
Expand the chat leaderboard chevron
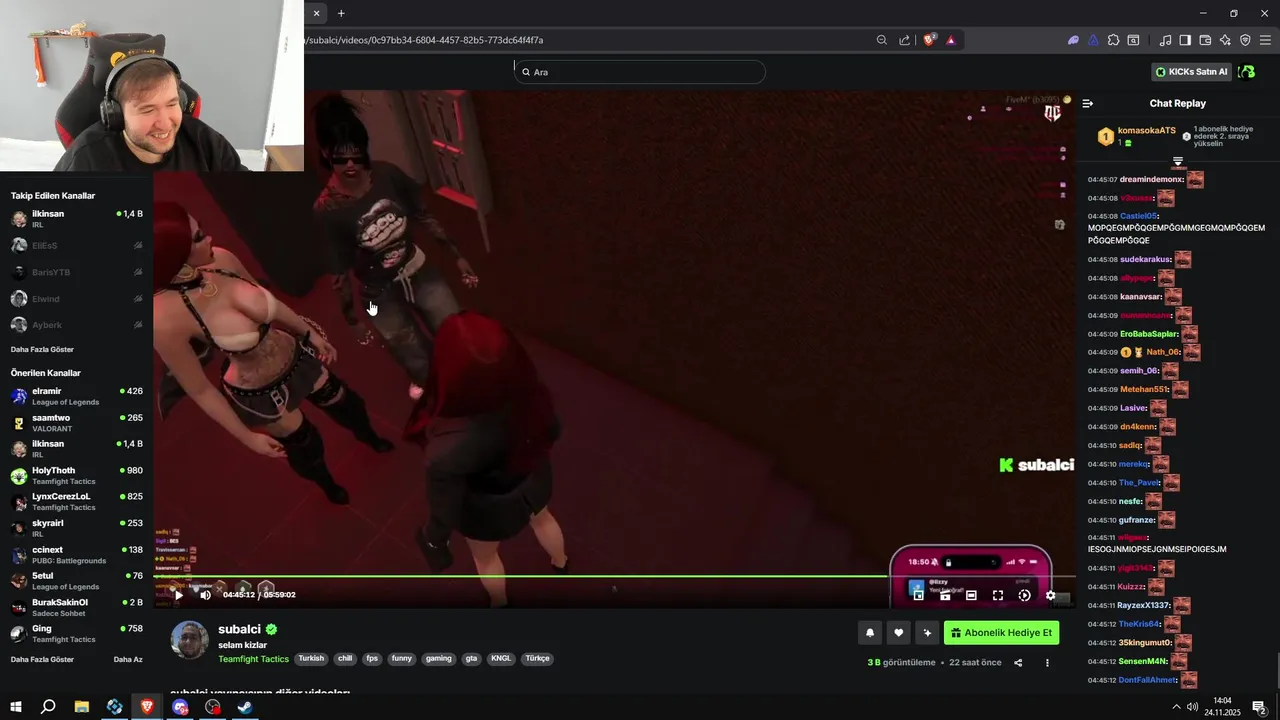1178,161
